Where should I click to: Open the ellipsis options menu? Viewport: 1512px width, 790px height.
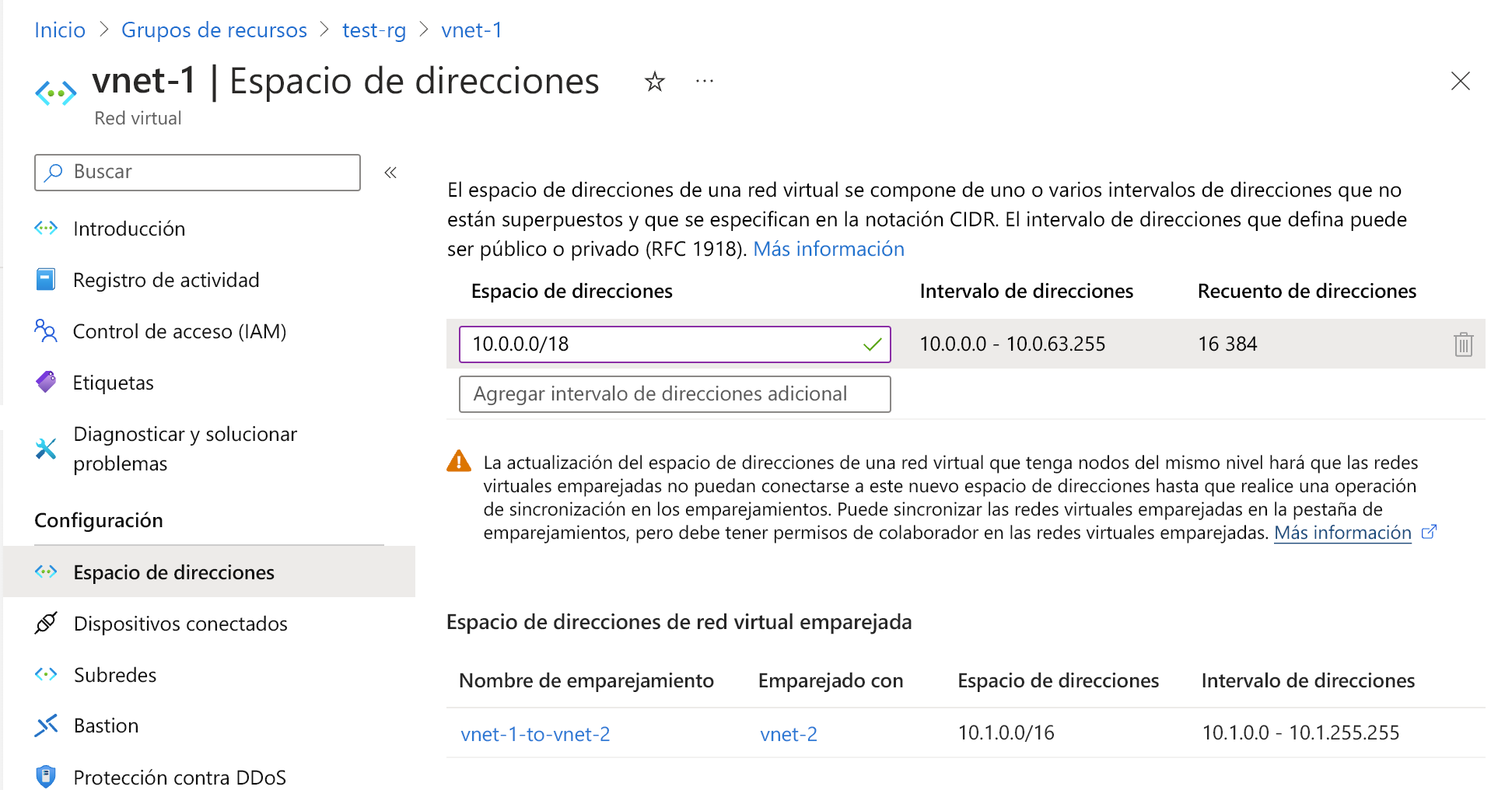click(705, 81)
